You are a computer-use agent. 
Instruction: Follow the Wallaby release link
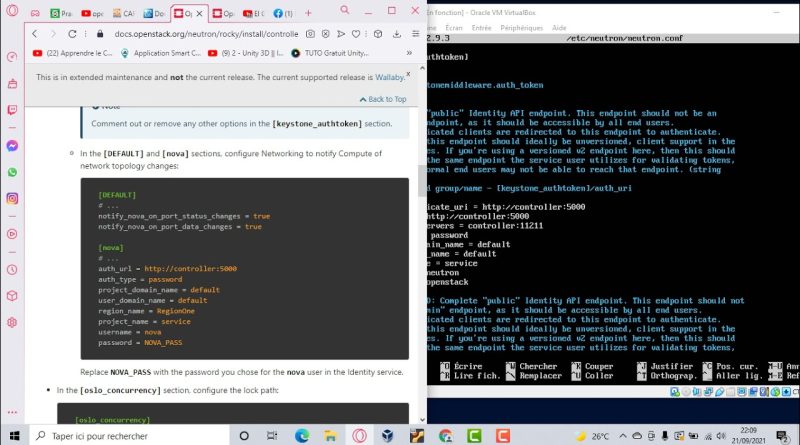click(389, 77)
